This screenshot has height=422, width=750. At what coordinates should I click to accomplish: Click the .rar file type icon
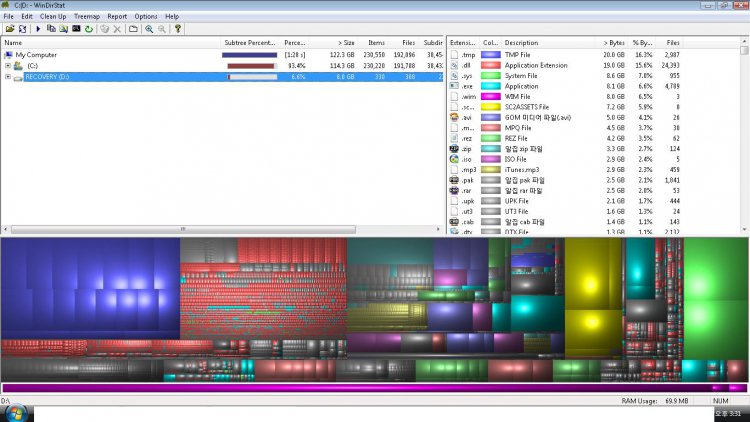pos(454,190)
